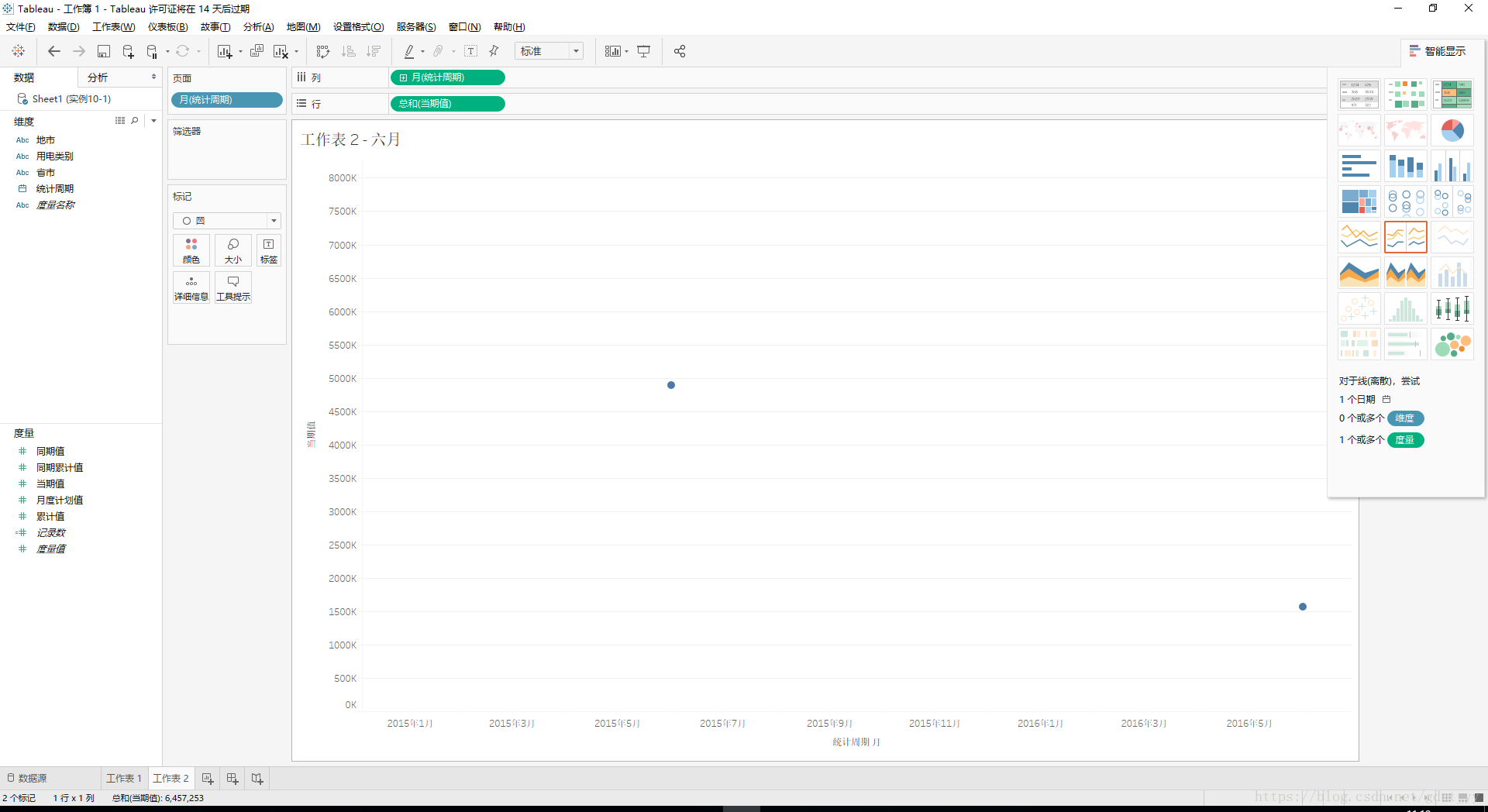Select the 地市 dimension field
This screenshot has width=1488, height=812.
tap(46, 140)
